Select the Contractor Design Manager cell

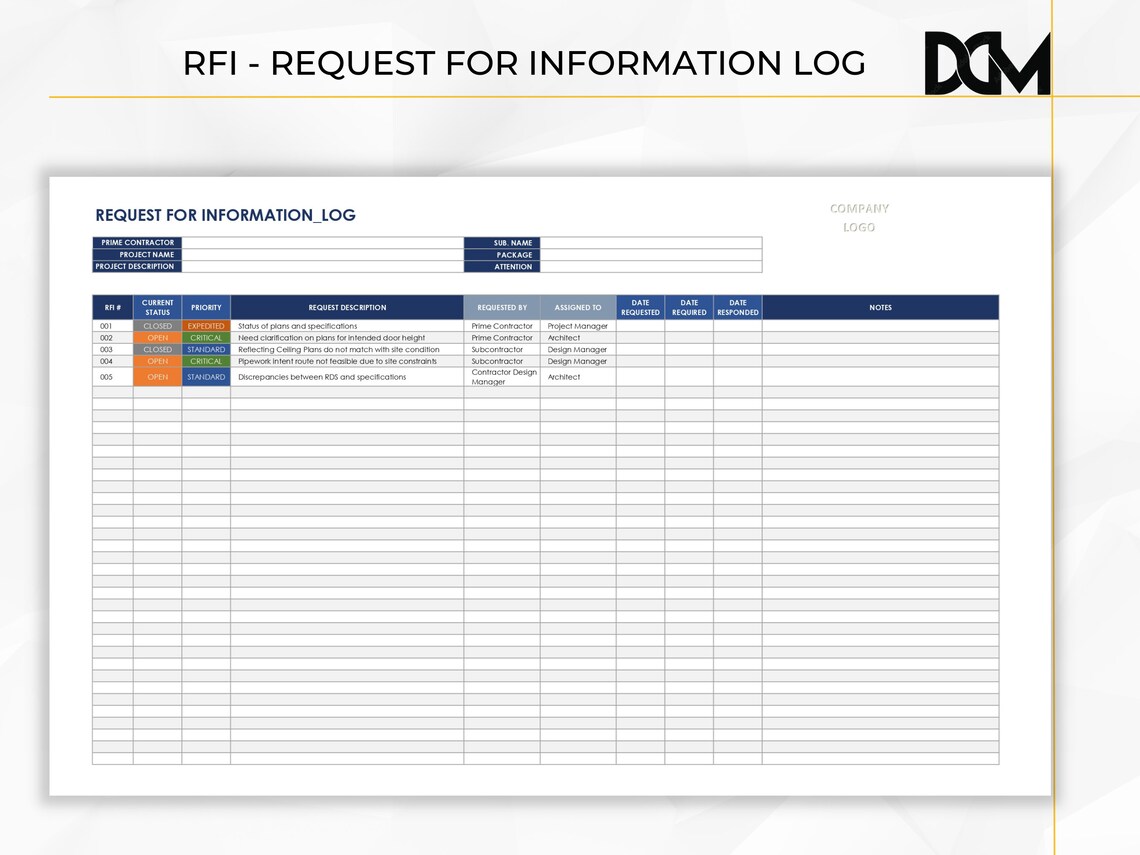[501, 377]
